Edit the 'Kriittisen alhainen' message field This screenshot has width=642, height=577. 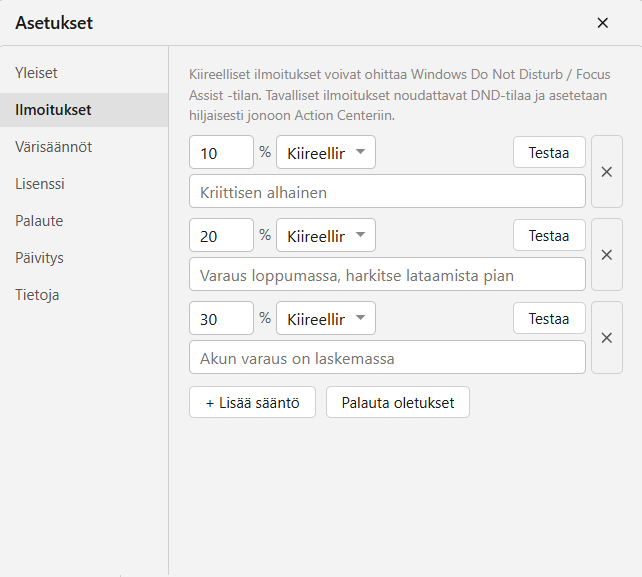tap(387, 191)
